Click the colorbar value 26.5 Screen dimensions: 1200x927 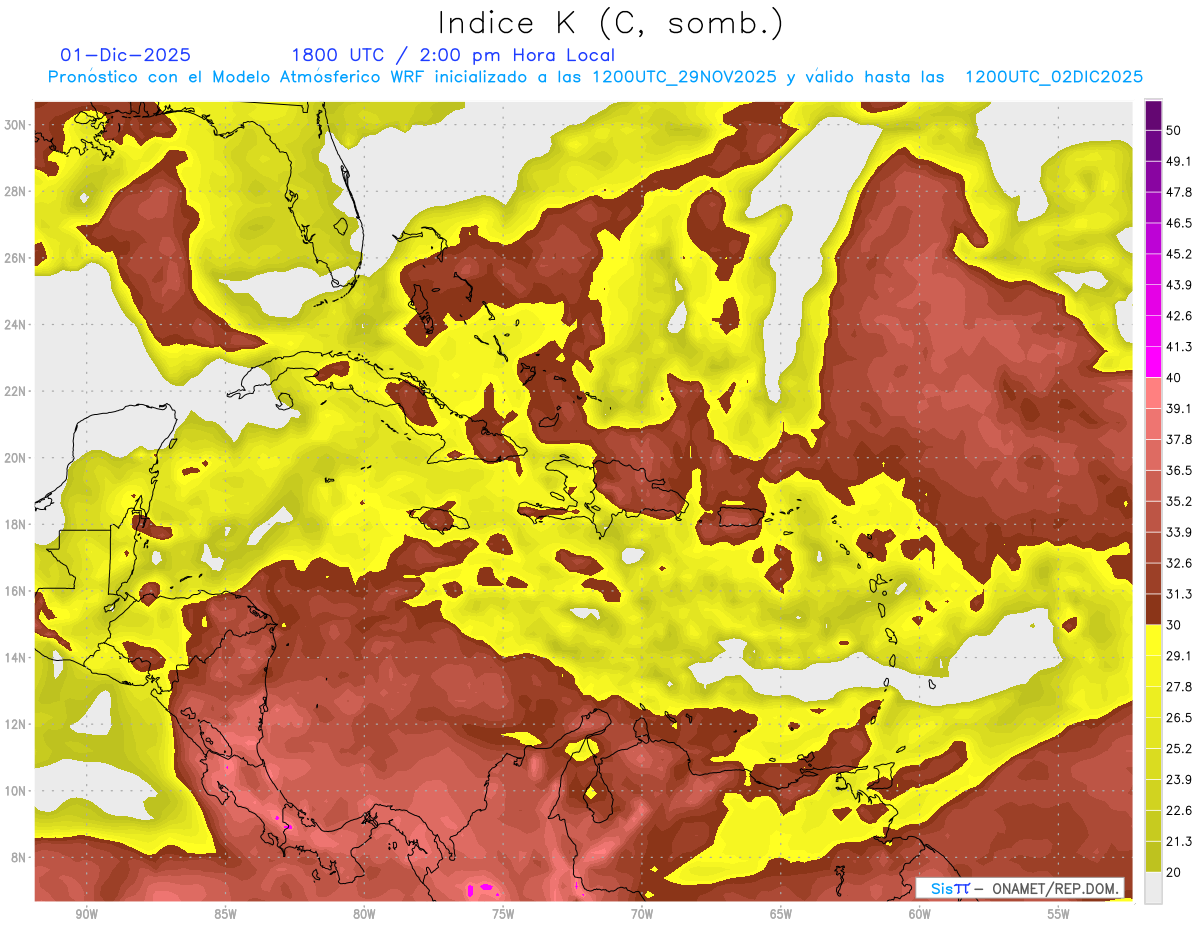click(x=1179, y=718)
